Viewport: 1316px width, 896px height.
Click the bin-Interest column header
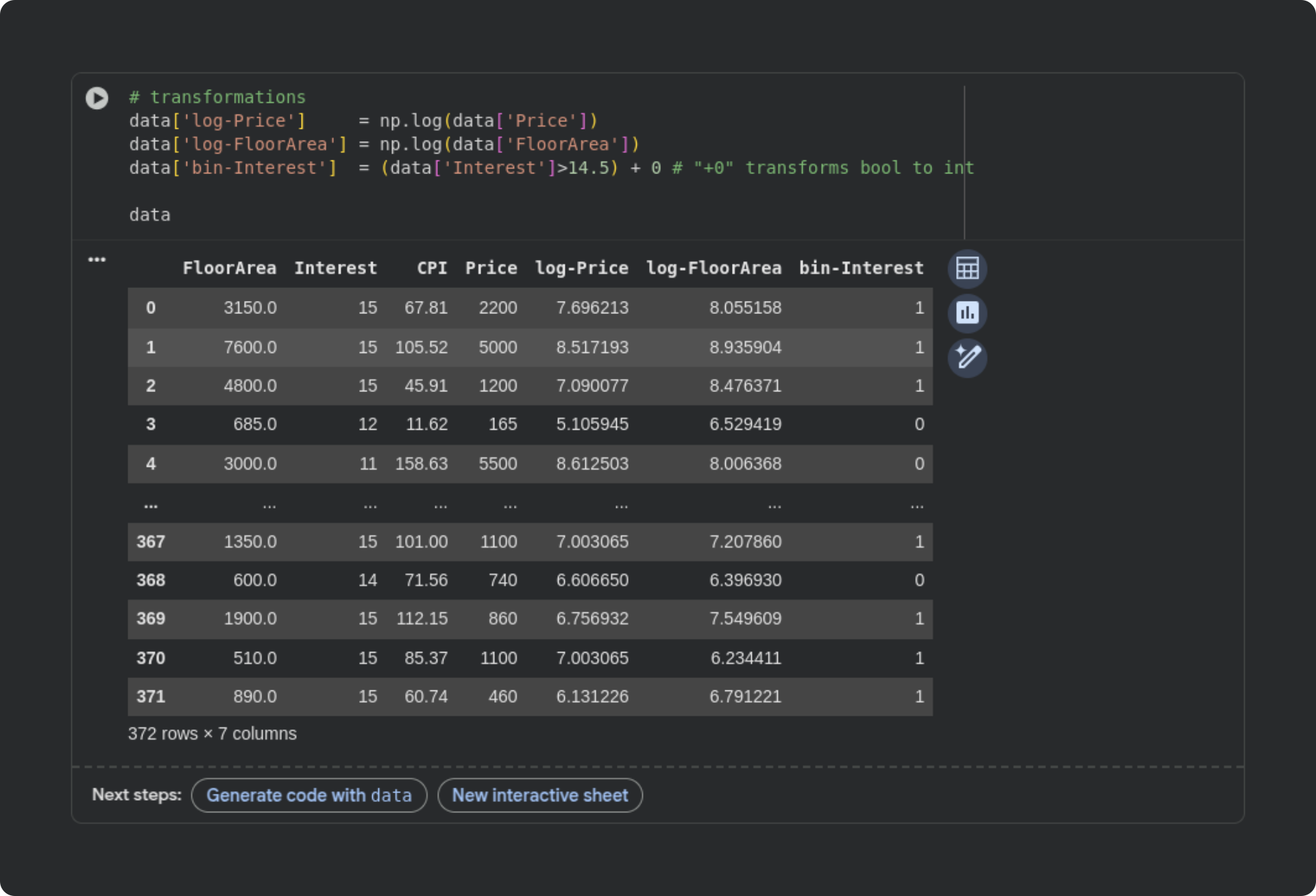click(x=861, y=268)
